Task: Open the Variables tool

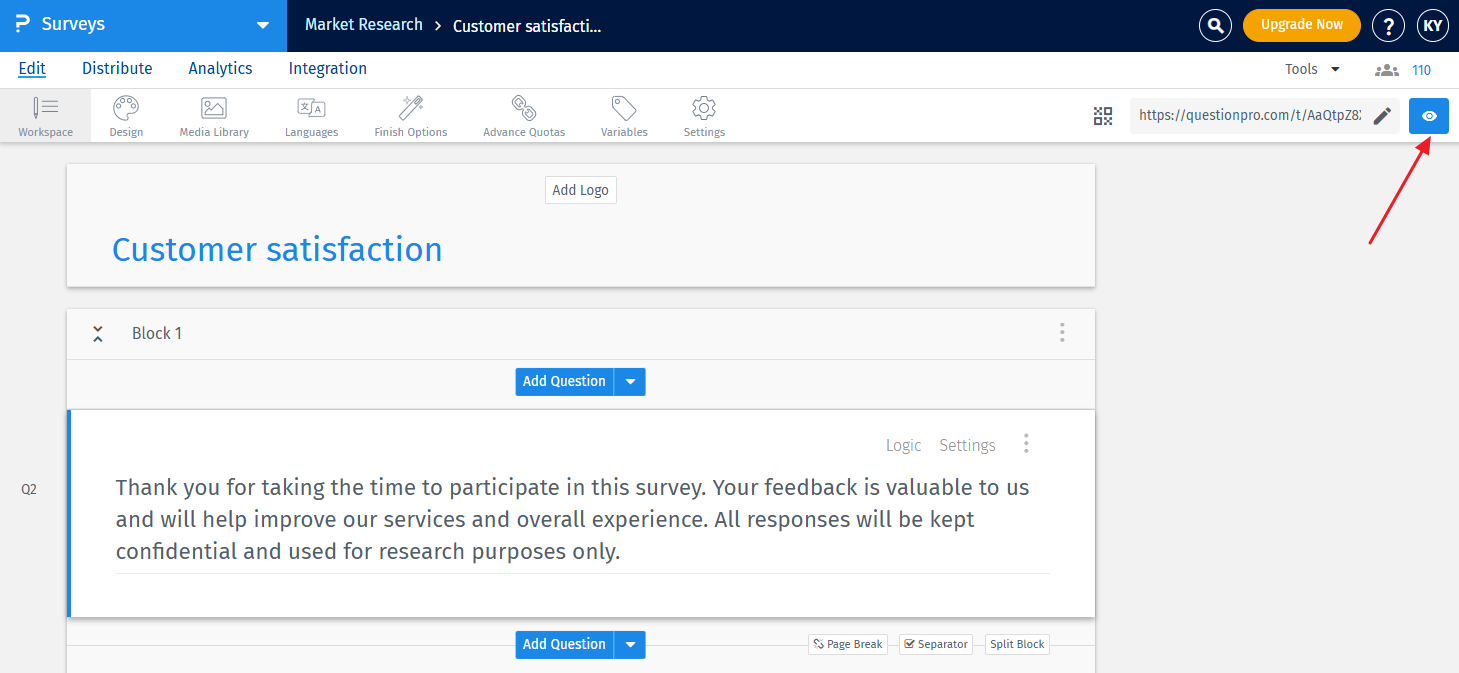Action: coord(624,116)
